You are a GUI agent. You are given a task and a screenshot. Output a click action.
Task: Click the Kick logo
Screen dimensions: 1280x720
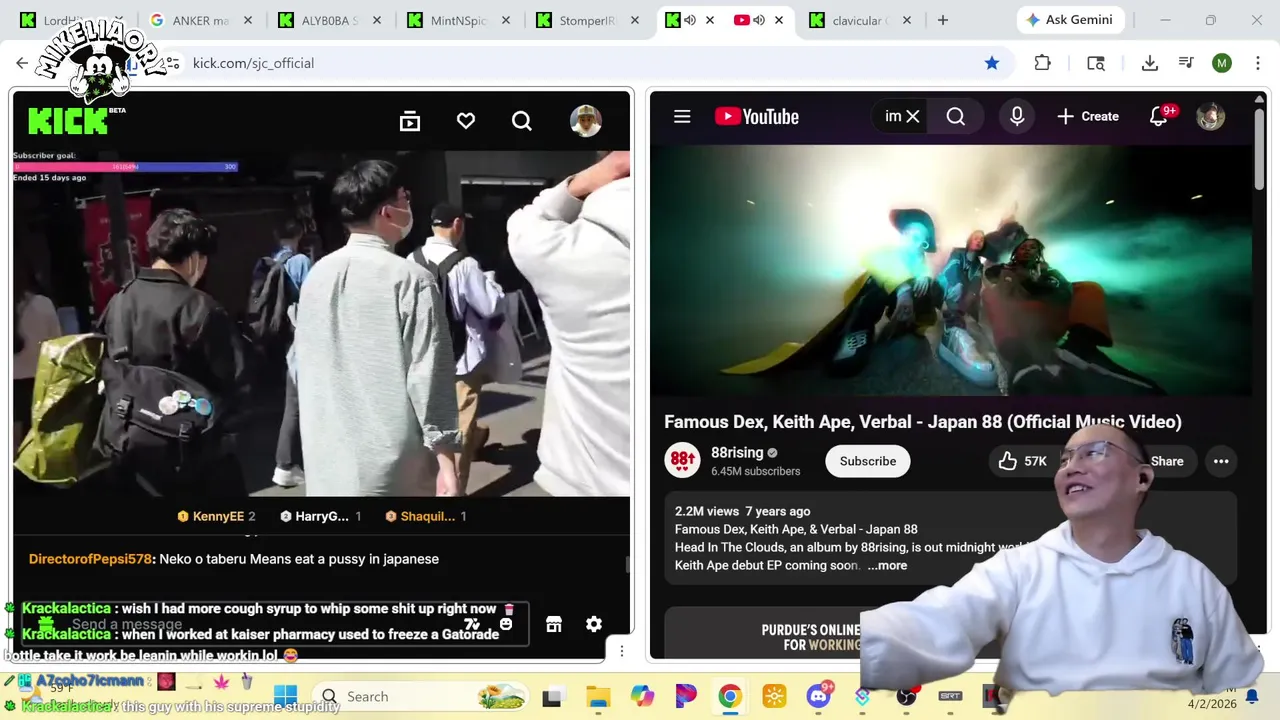[67, 120]
